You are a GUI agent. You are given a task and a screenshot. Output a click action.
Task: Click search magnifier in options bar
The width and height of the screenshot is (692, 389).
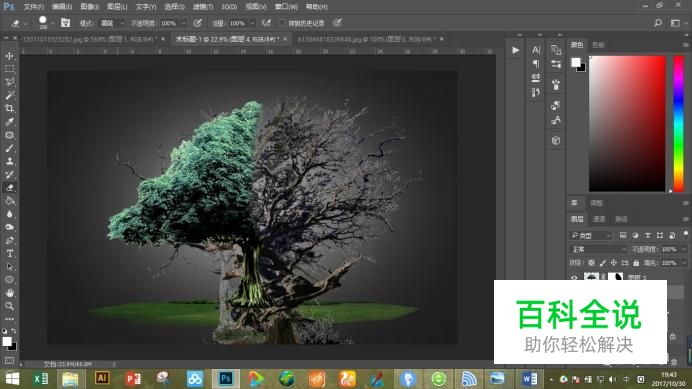pyautogui.click(x=658, y=23)
